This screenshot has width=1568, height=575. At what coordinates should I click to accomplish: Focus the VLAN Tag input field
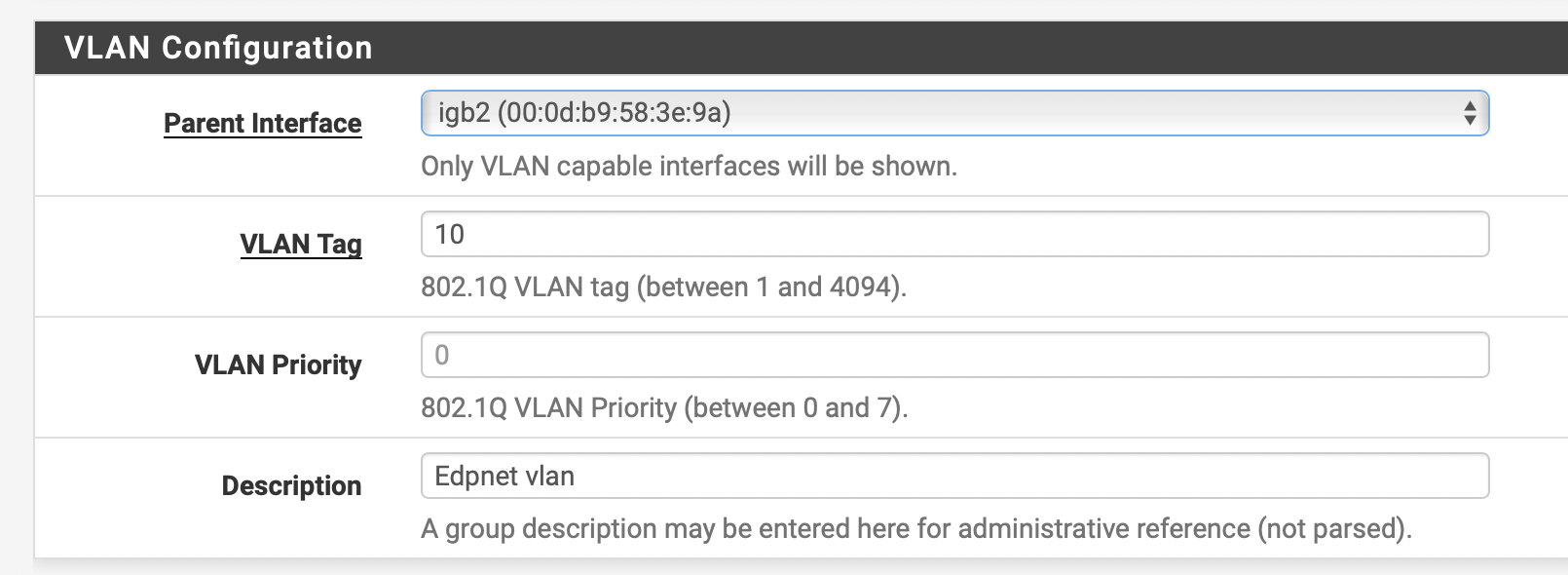(954, 234)
